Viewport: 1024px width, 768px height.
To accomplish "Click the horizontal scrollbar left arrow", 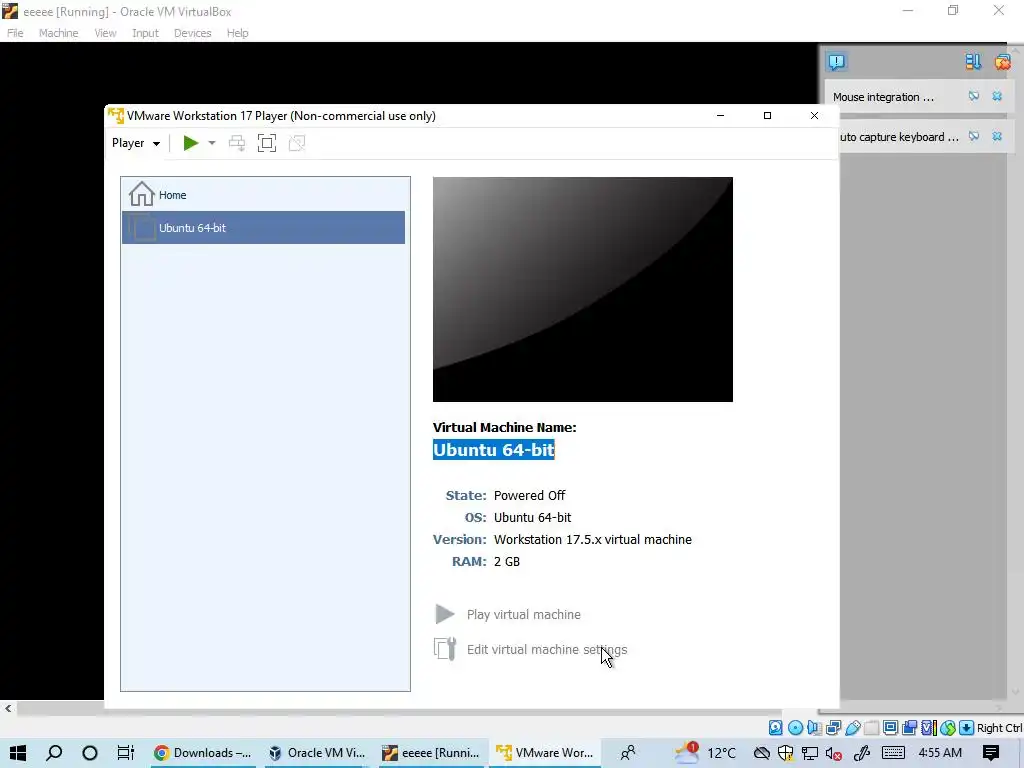I will pos(8,708).
